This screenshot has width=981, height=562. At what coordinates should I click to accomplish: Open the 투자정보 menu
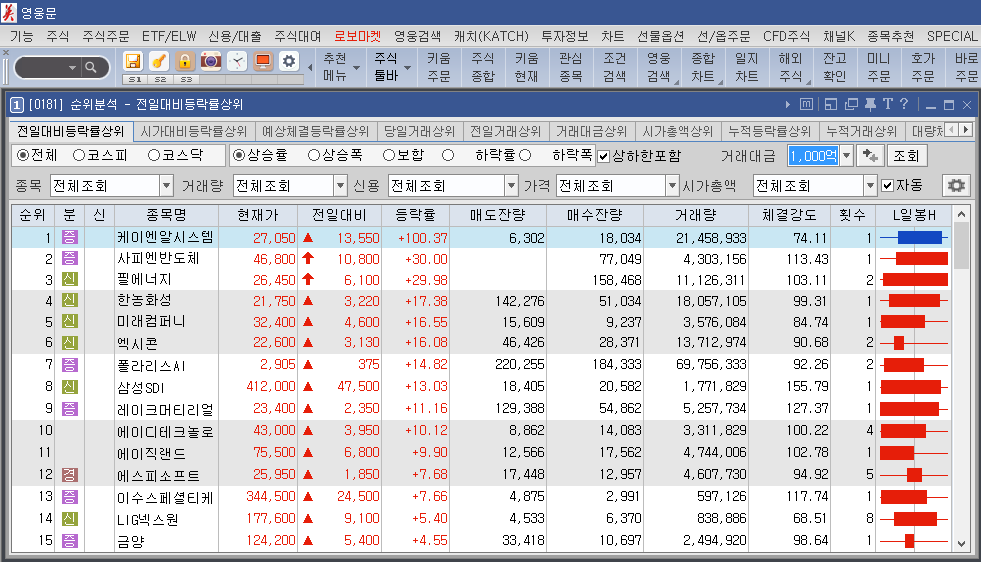coord(564,36)
